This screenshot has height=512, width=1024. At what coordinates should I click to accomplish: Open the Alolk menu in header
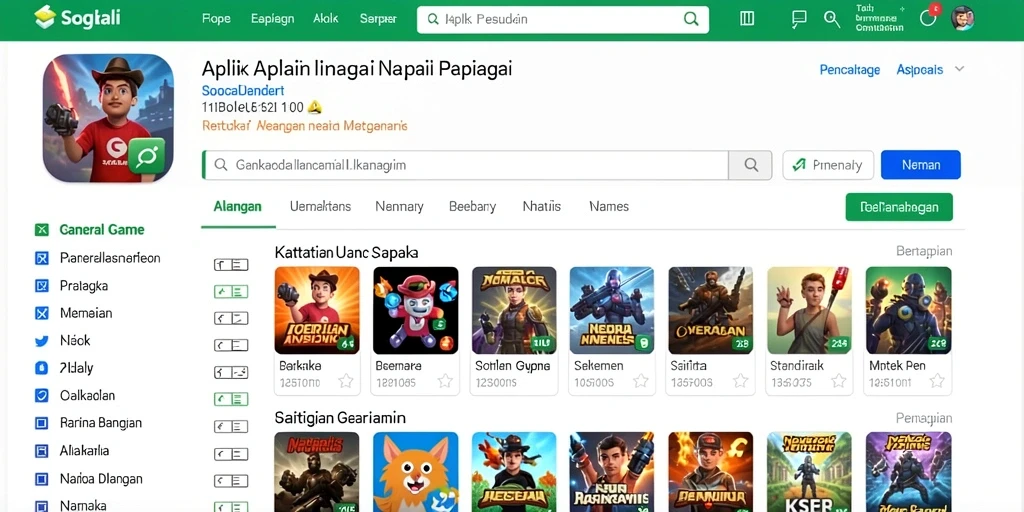click(325, 19)
